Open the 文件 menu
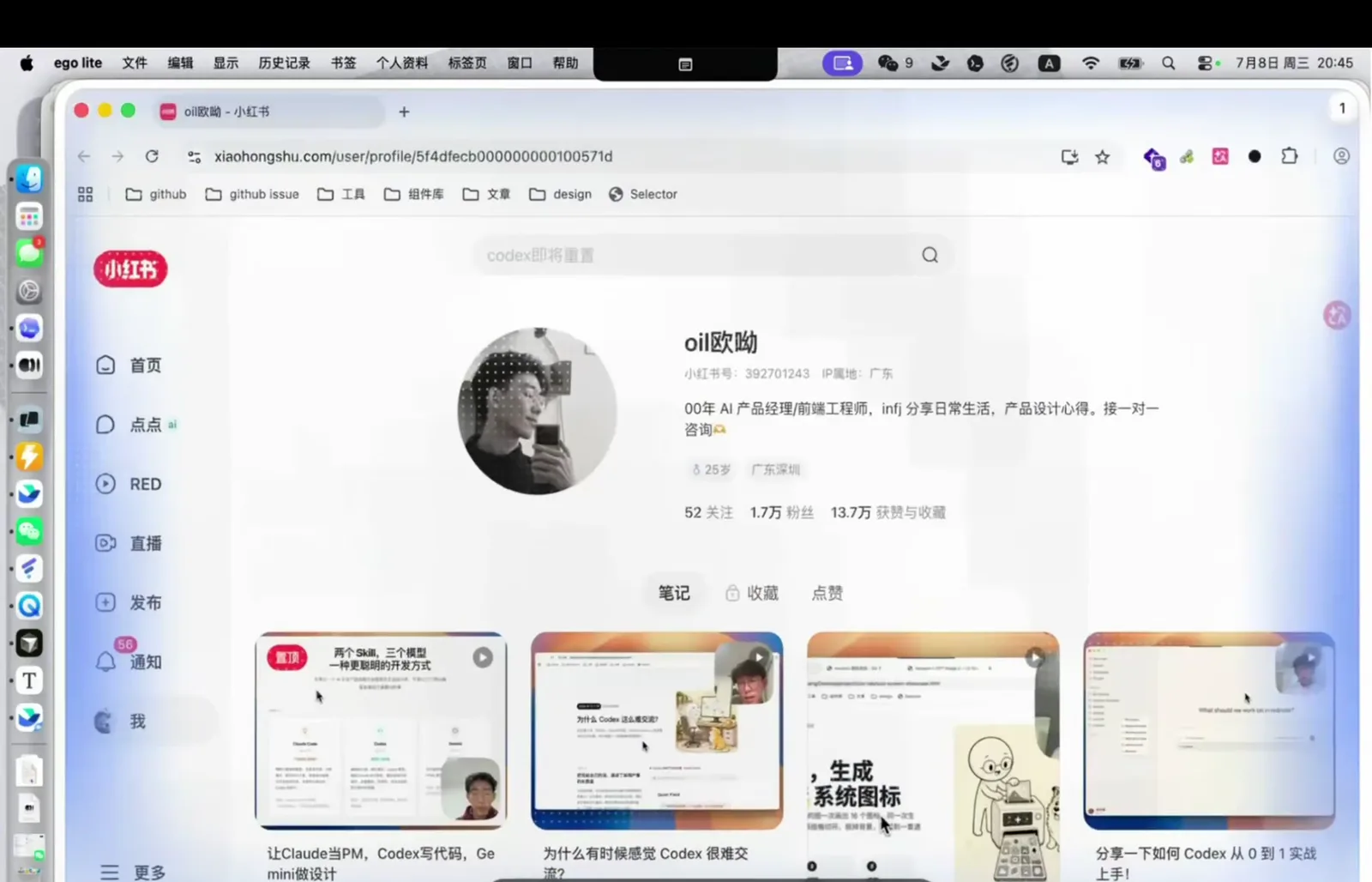This screenshot has height=882, width=1372. click(x=135, y=63)
